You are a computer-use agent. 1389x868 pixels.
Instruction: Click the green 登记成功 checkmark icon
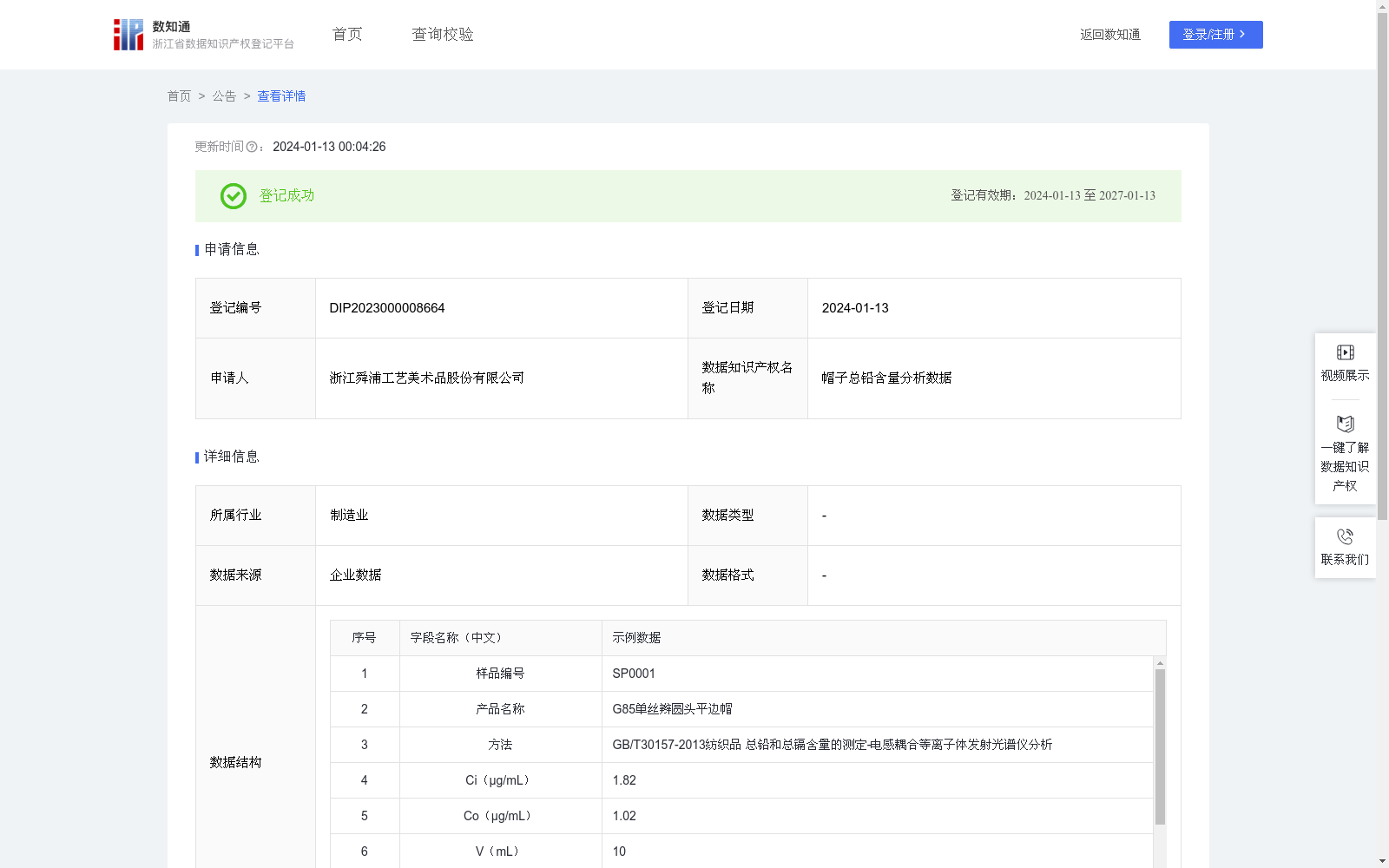coord(234,196)
